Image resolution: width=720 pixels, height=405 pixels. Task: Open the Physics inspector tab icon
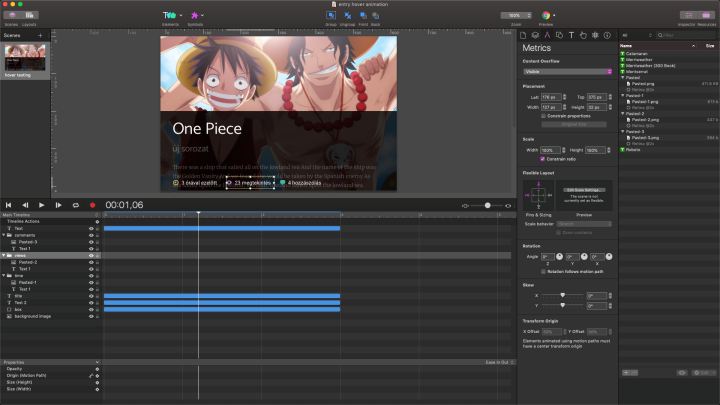pos(595,35)
